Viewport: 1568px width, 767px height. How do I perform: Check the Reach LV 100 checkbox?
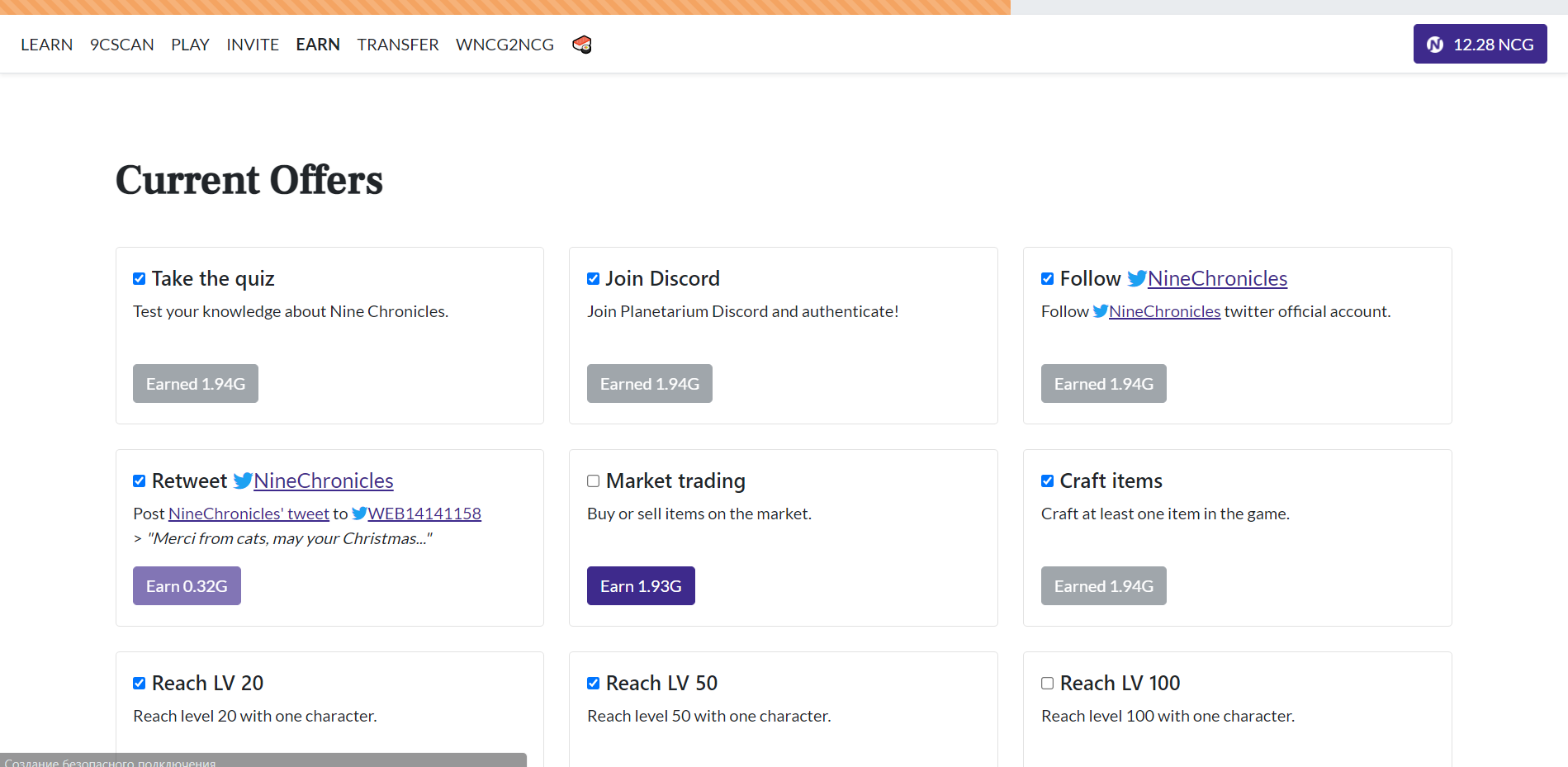1047,684
